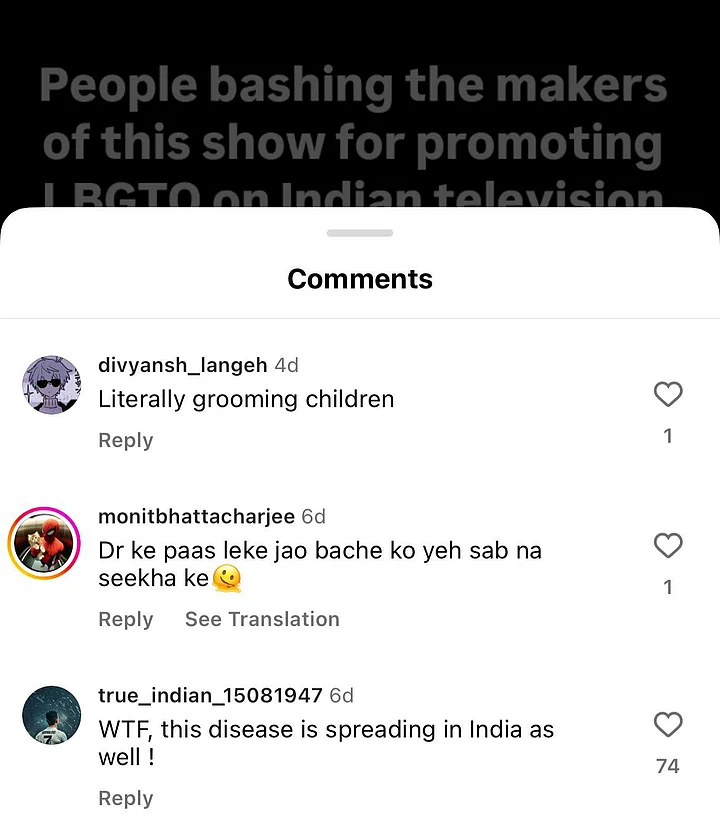Tap the comments sheet drag handle

coord(360,233)
